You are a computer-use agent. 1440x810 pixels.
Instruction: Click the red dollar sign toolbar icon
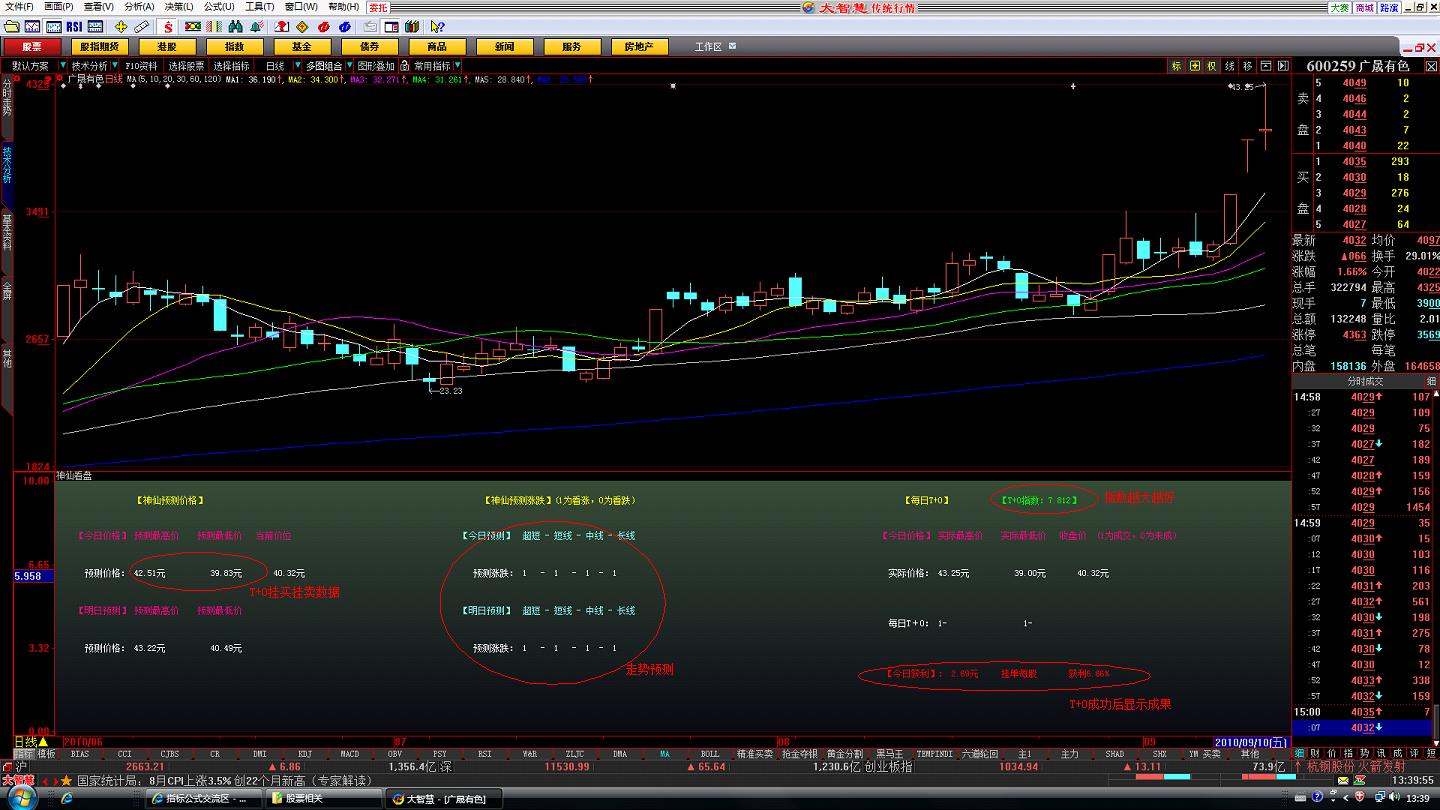168,26
